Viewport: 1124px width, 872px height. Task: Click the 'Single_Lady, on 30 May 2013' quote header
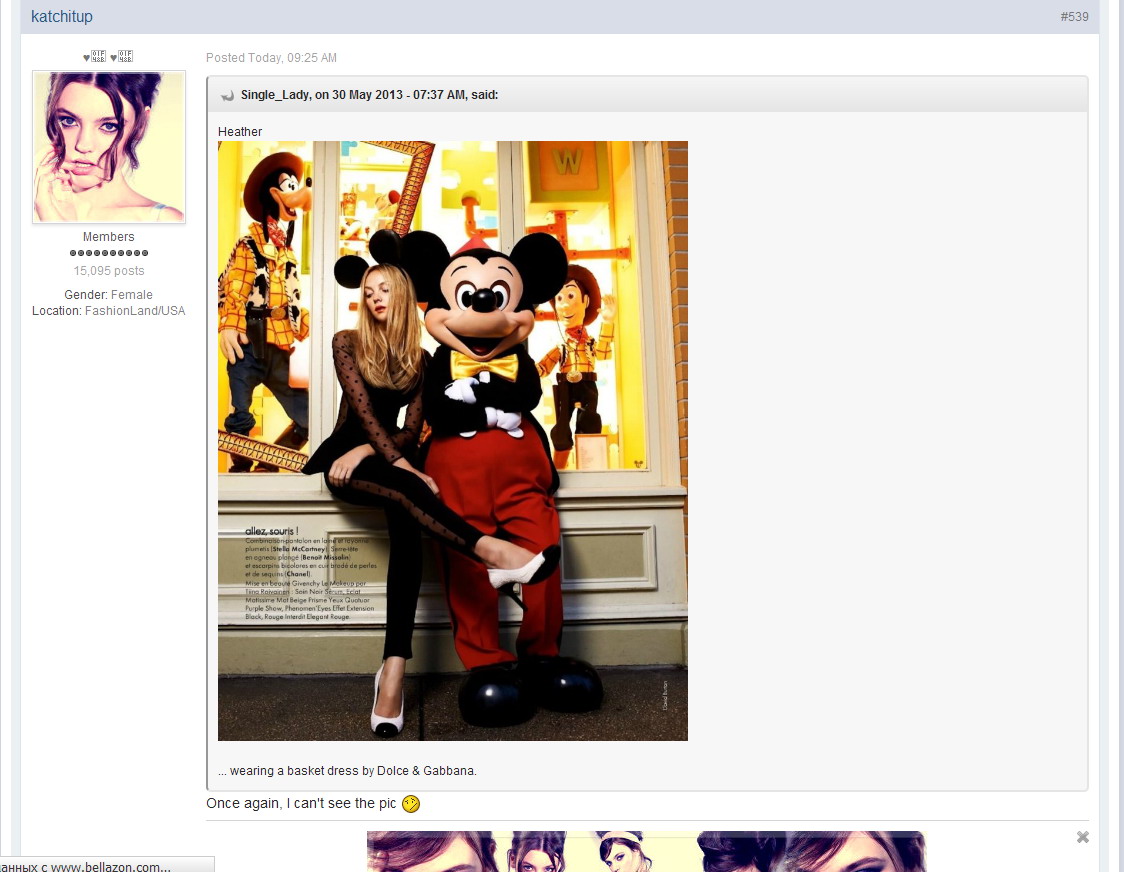pos(369,95)
